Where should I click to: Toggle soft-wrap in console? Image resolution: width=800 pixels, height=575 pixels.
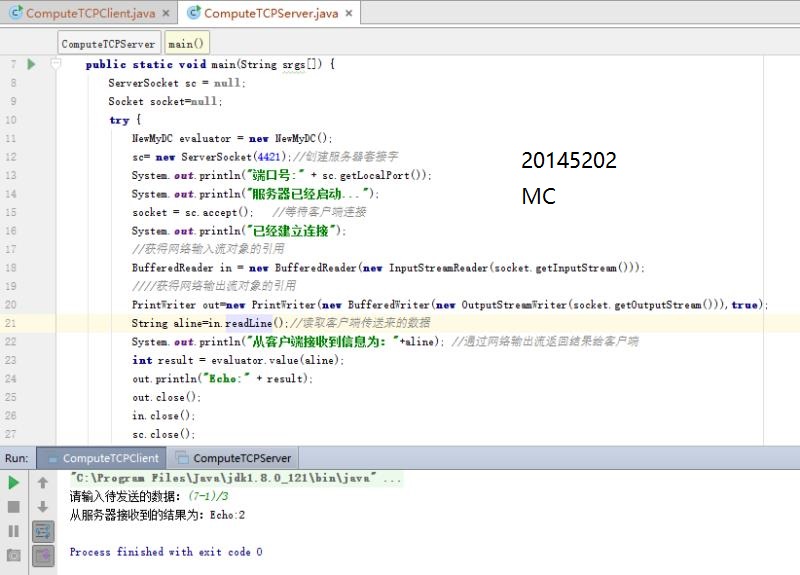(43, 532)
